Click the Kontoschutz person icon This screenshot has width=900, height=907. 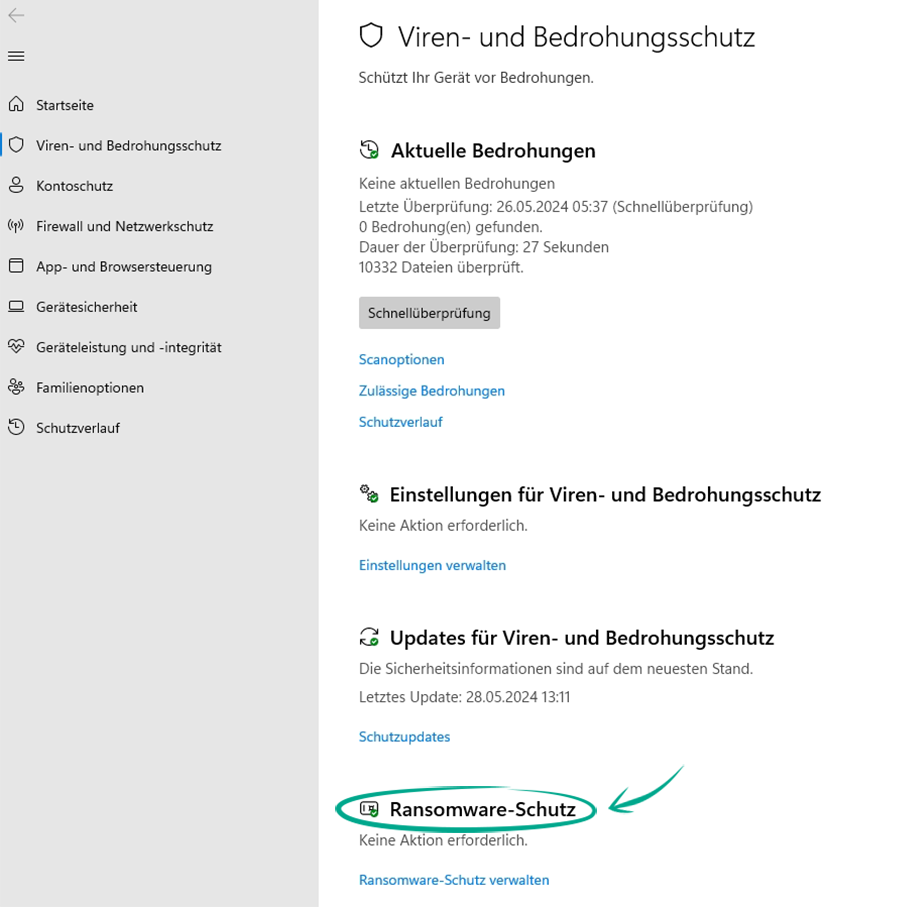click(16, 185)
